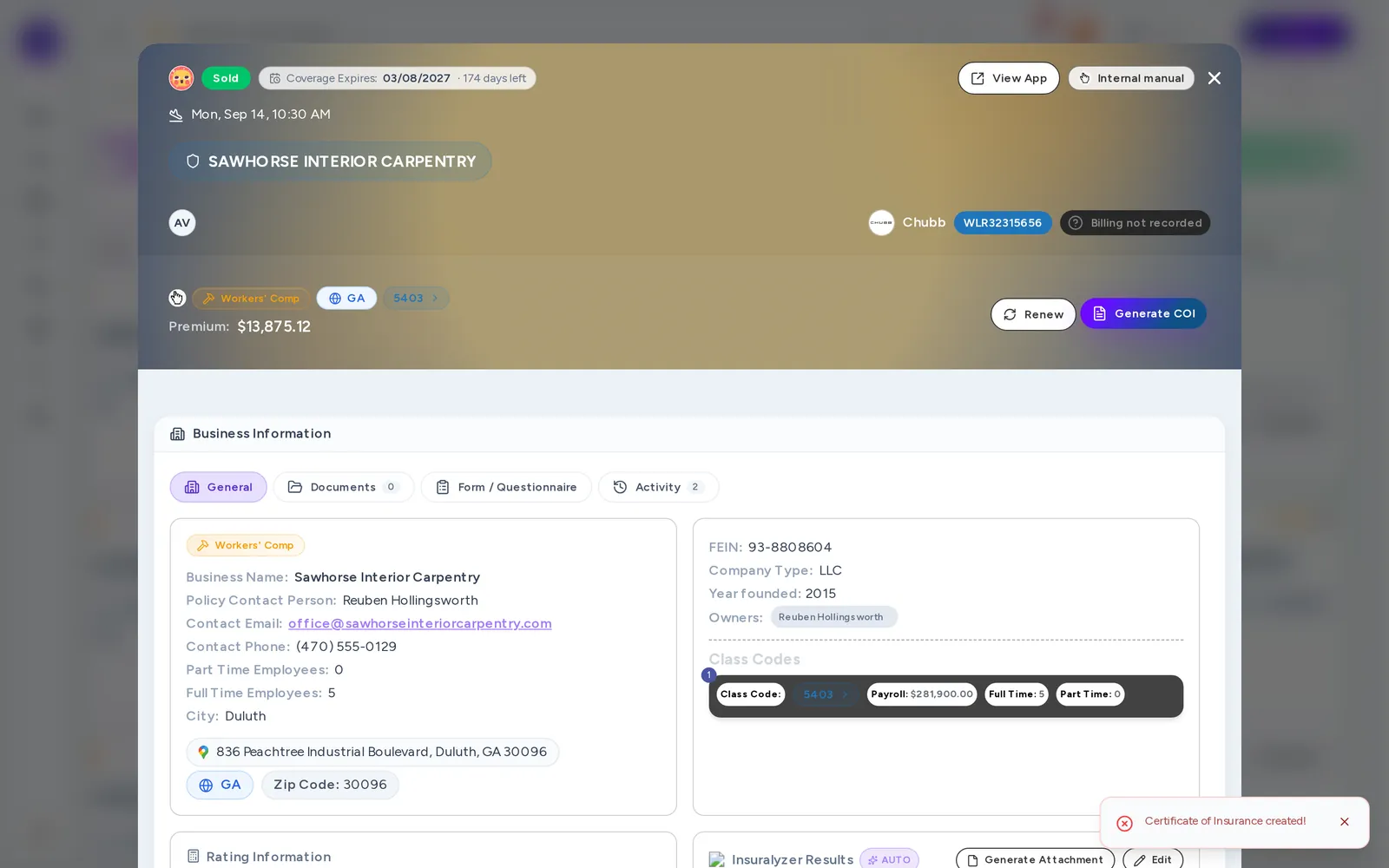Click the AUTO badge next to Insuralyzer Results
Viewport: 1389px width, 868px height.
coord(889,859)
